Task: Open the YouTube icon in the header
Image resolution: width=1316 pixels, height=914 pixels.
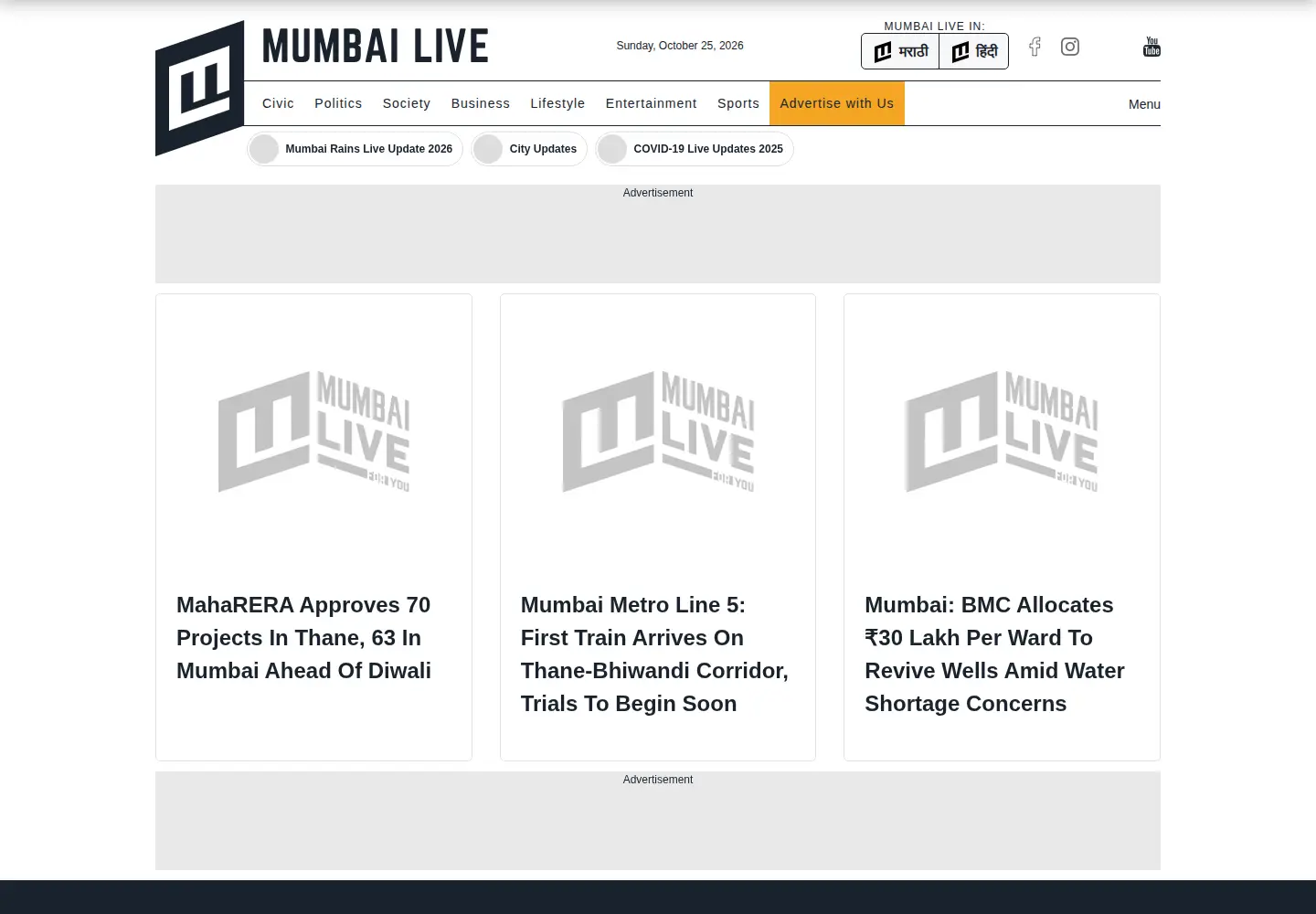Action: click(x=1151, y=47)
